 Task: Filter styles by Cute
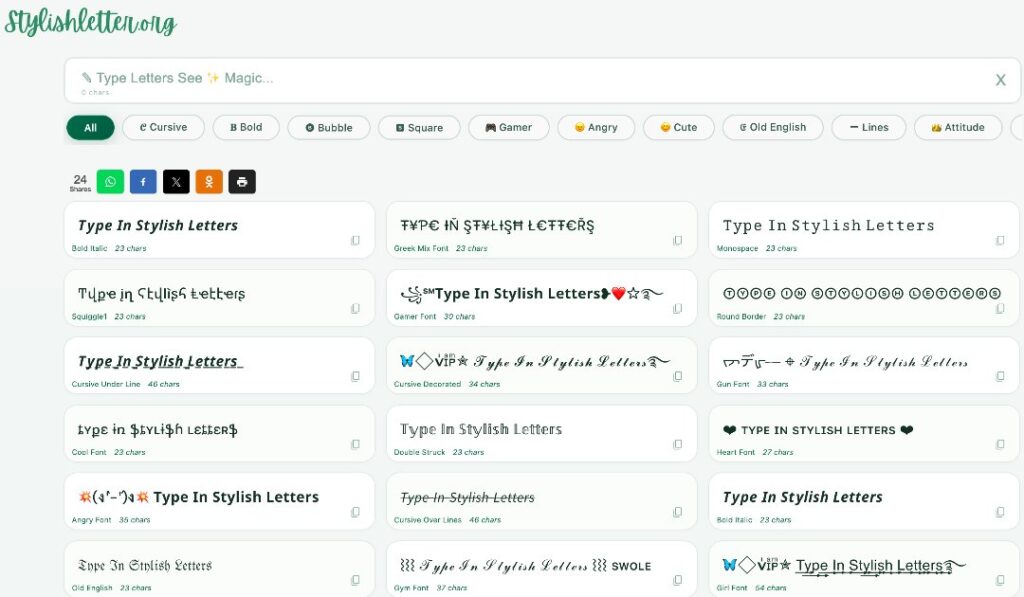click(x=679, y=127)
